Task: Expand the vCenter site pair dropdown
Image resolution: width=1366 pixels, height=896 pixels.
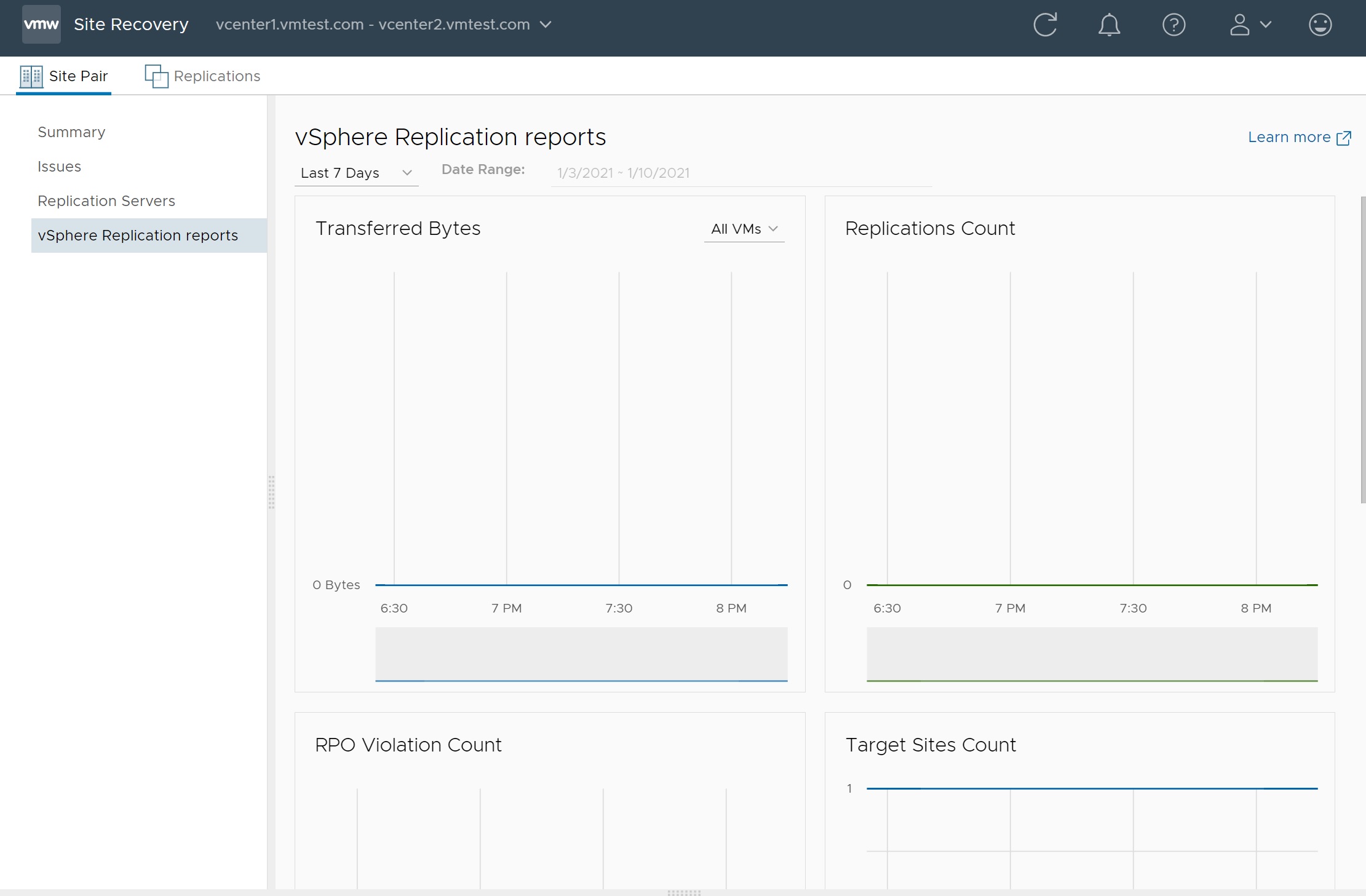Action: point(545,25)
